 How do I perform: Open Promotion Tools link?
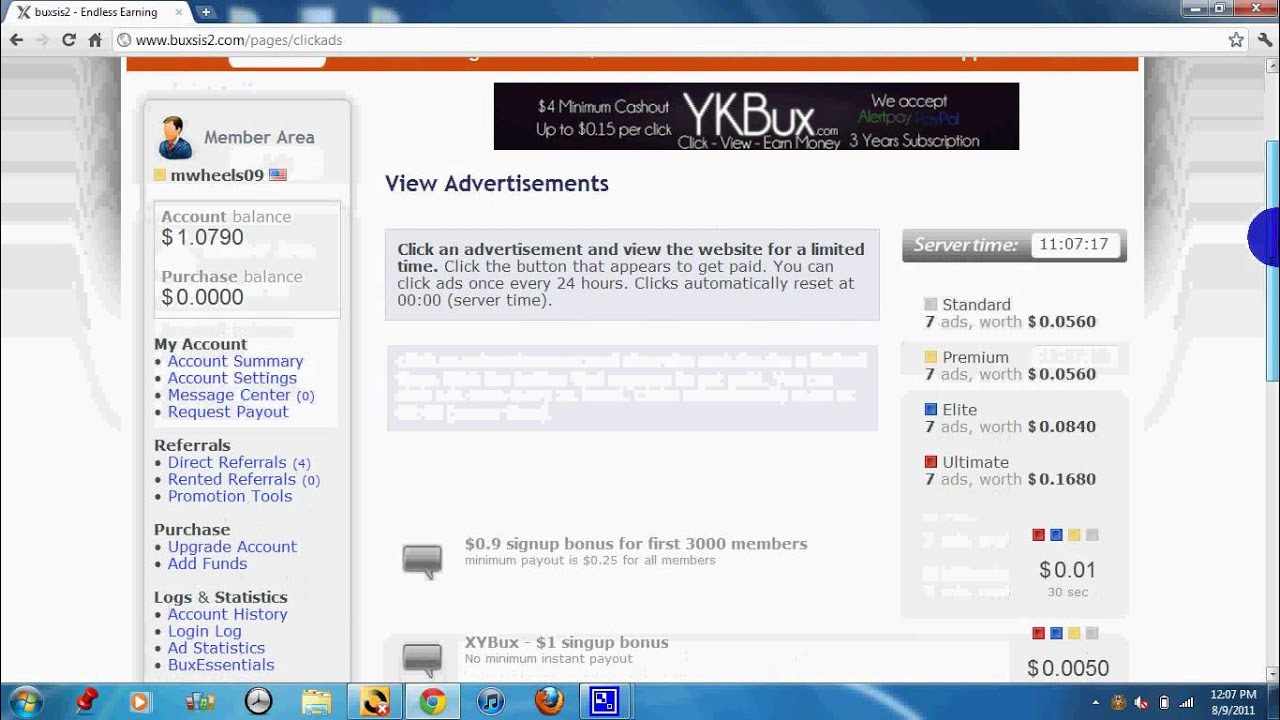pos(230,496)
